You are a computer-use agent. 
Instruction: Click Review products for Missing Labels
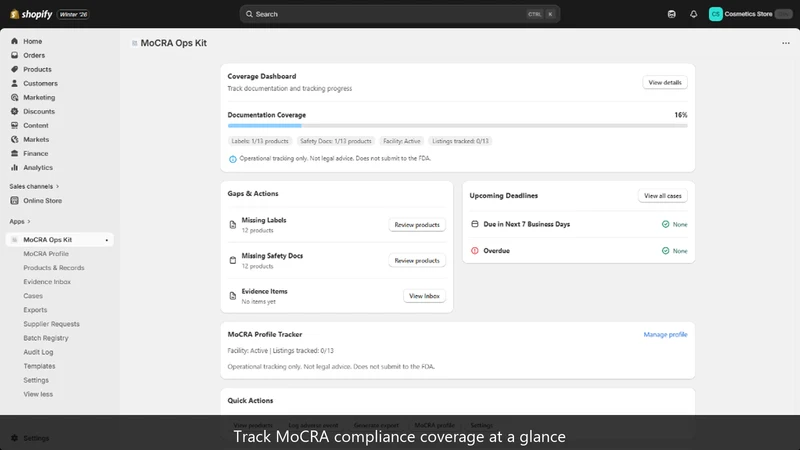pos(417,225)
